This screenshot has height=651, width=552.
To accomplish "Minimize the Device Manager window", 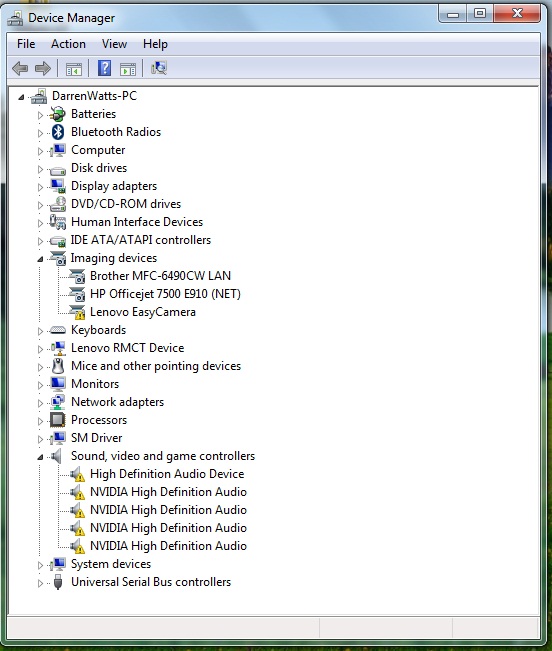I will pos(453,14).
